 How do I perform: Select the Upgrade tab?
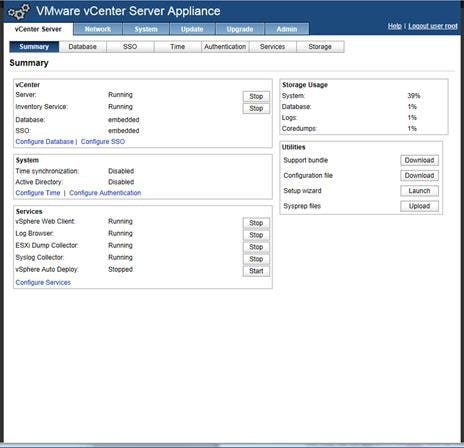click(240, 29)
